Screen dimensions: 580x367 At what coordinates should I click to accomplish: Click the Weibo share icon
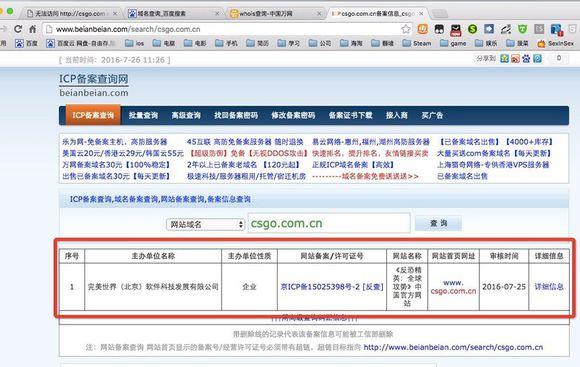(515, 58)
